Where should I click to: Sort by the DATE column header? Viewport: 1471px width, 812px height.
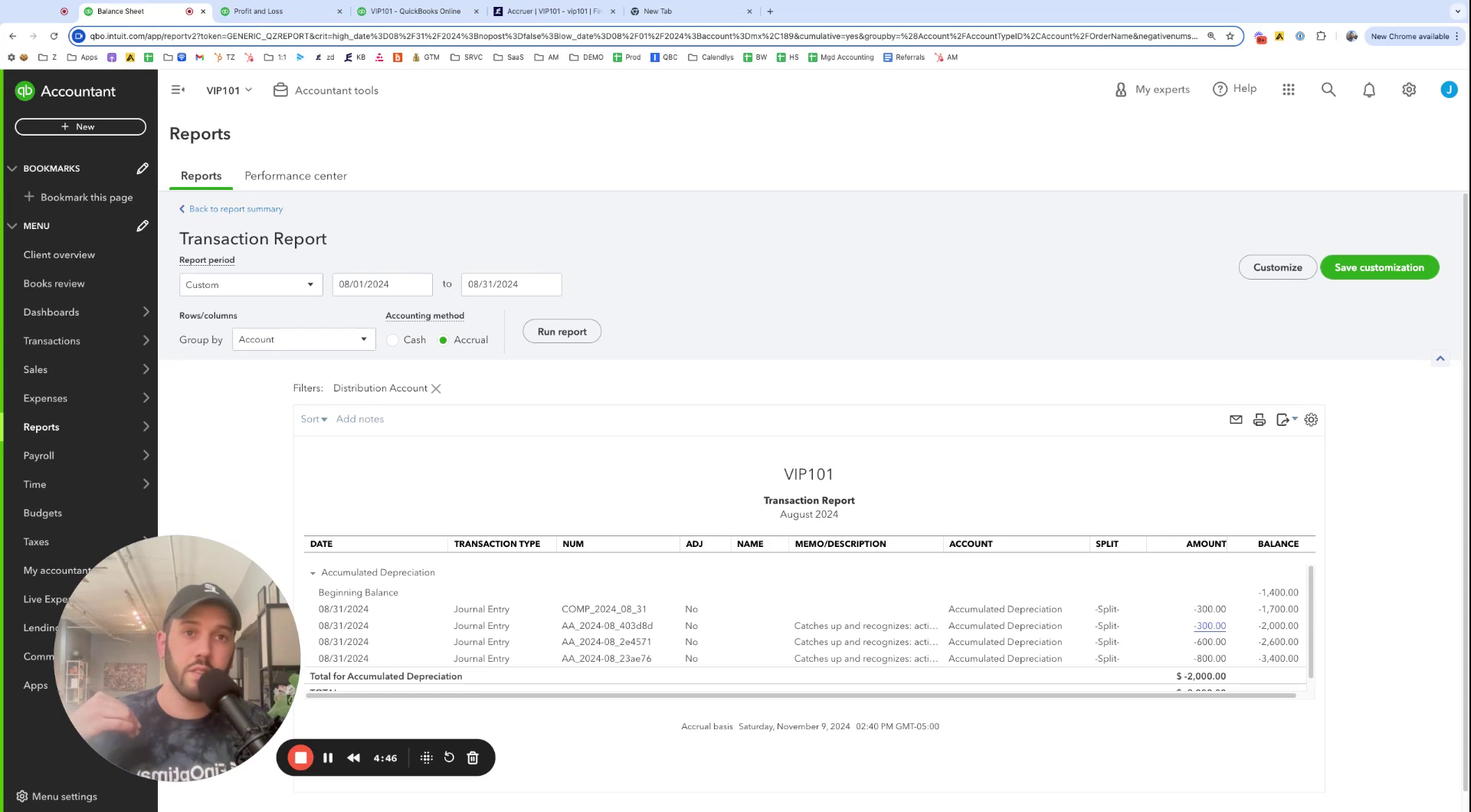tap(321, 544)
